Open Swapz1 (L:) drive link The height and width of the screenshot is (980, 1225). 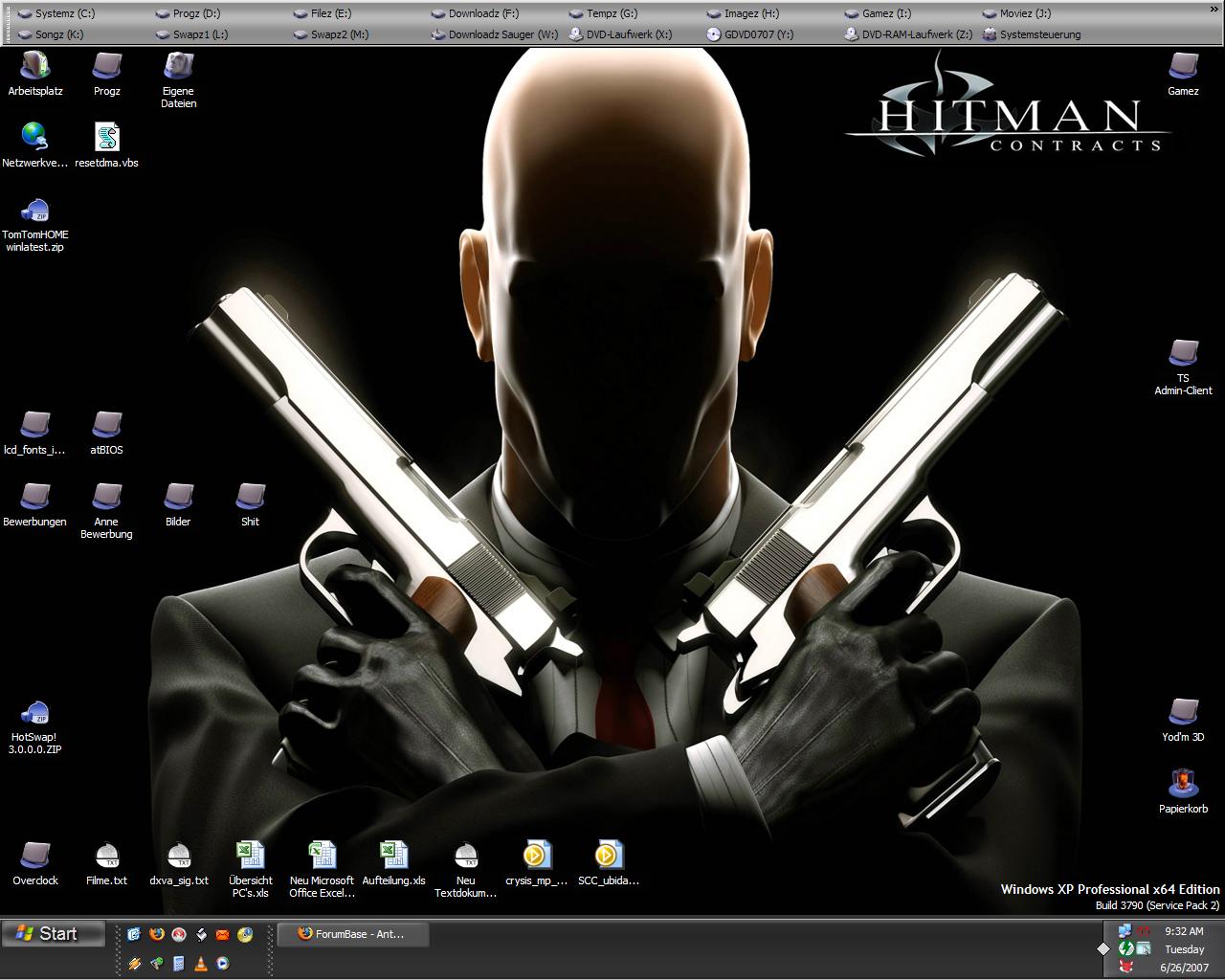click(x=192, y=34)
